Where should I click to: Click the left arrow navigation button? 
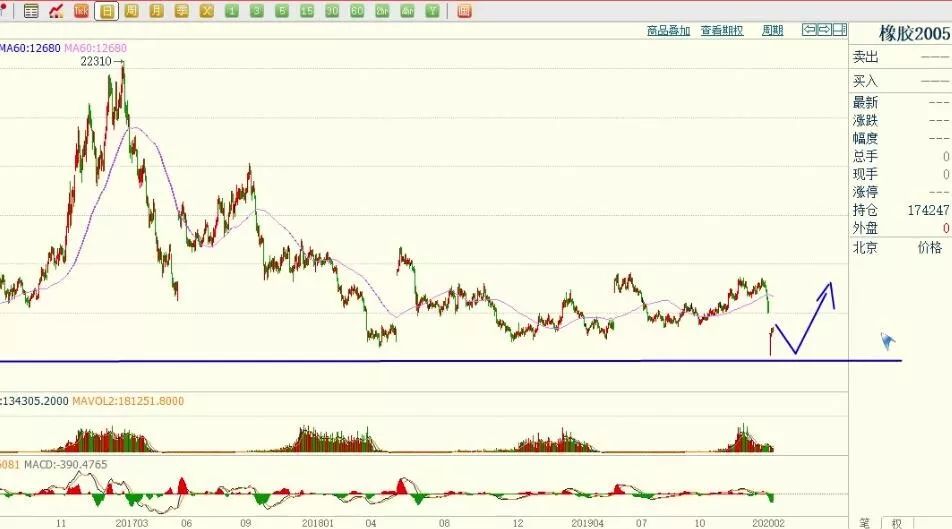(x=809, y=29)
